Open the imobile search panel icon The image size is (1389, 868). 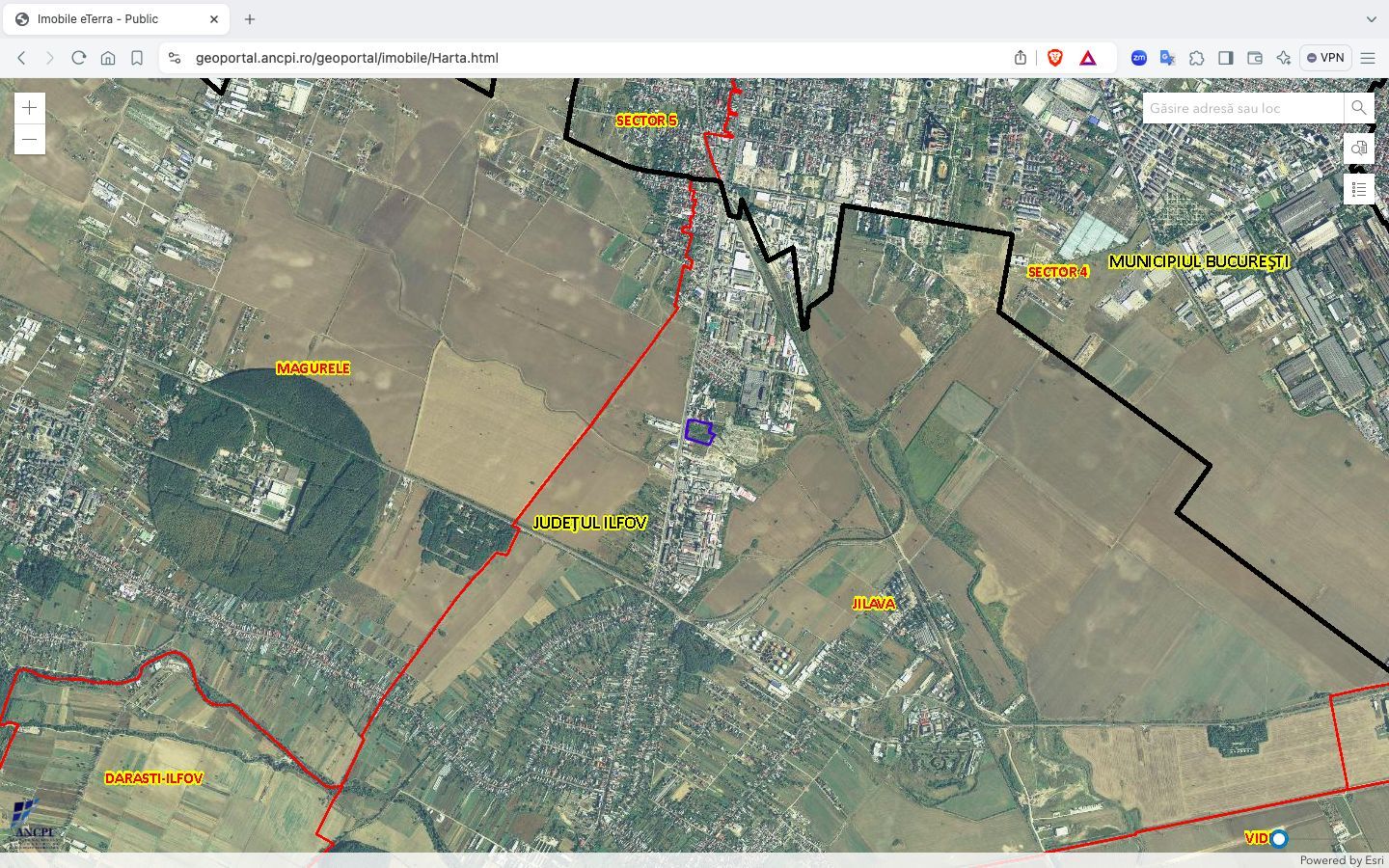pos(1359,149)
